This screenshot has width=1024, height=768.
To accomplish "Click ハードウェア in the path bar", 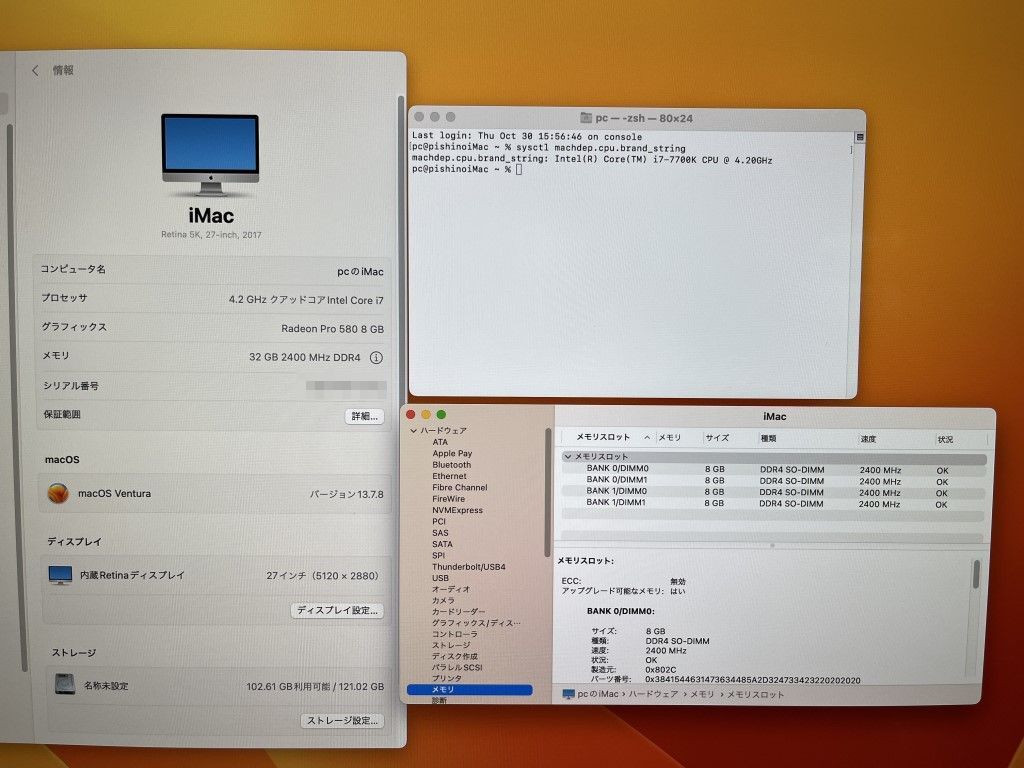I will [x=652, y=694].
